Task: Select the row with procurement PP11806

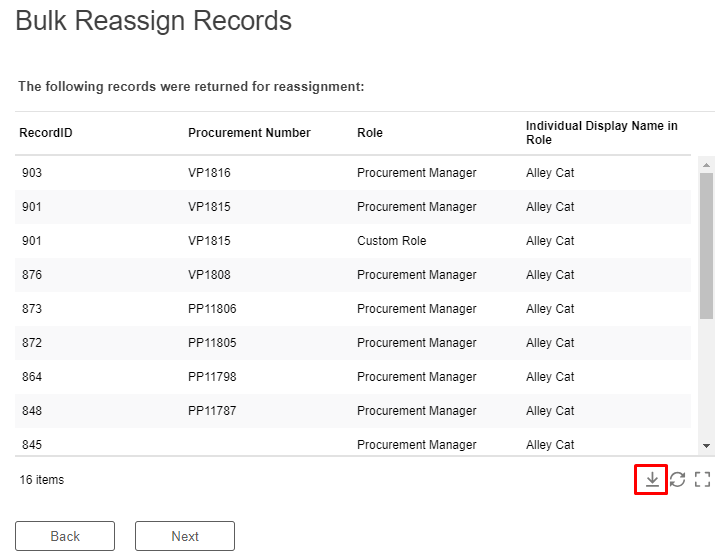Action: coord(353,308)
